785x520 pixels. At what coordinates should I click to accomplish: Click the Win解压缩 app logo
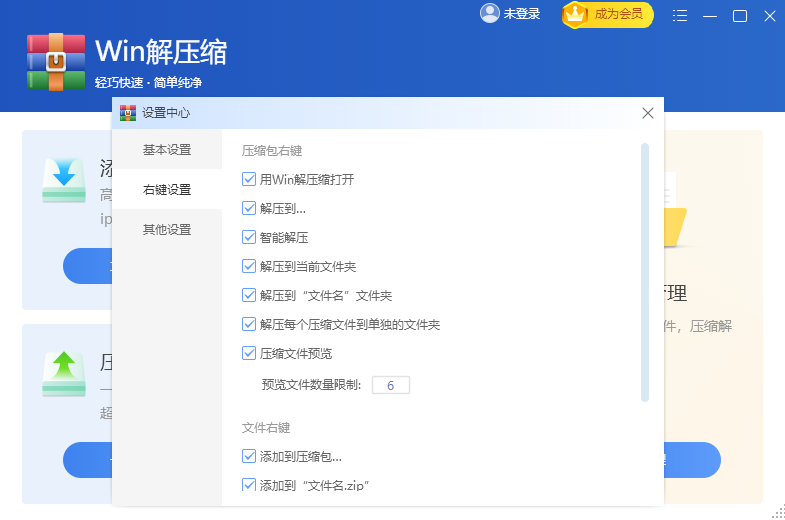pos(56,62)
